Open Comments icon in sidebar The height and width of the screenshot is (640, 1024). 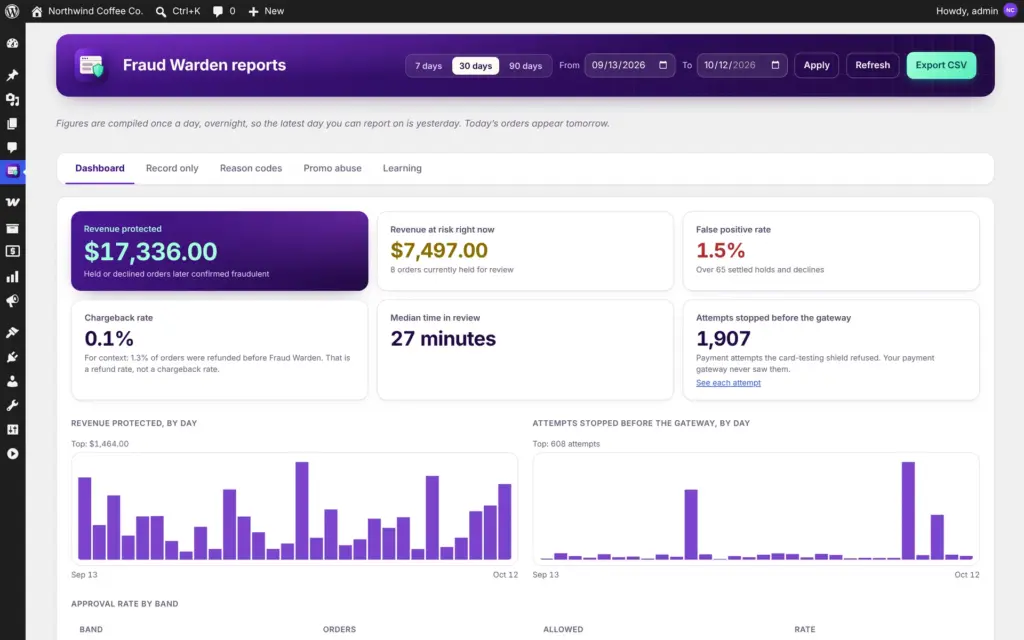(12, 148)
